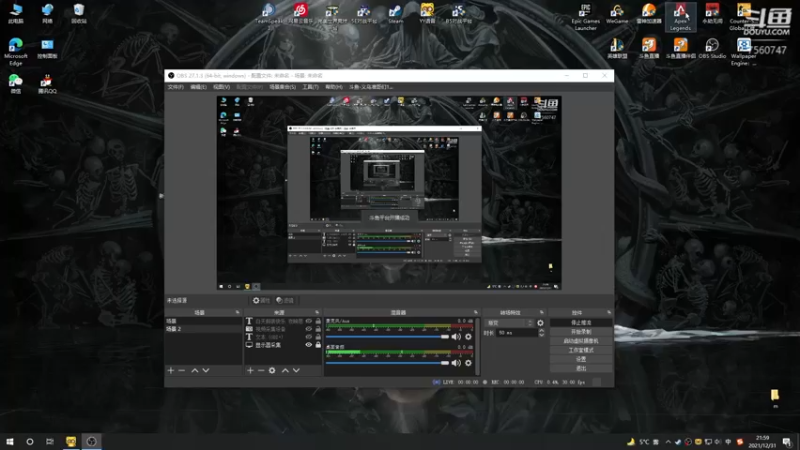Add a new source with the plus icon
The height and width of the screenshot is (450, 800).
coord(250,370)
